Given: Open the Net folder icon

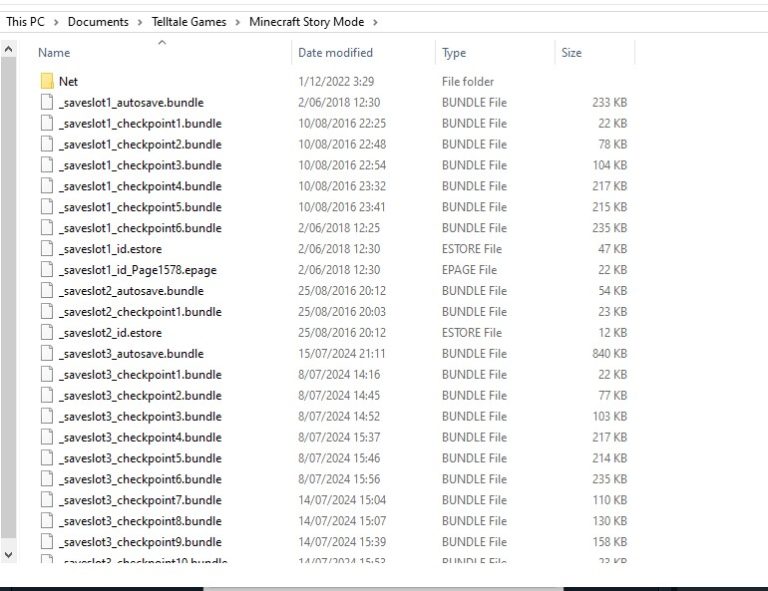Looking at the screenshot, I should [47, 81].
